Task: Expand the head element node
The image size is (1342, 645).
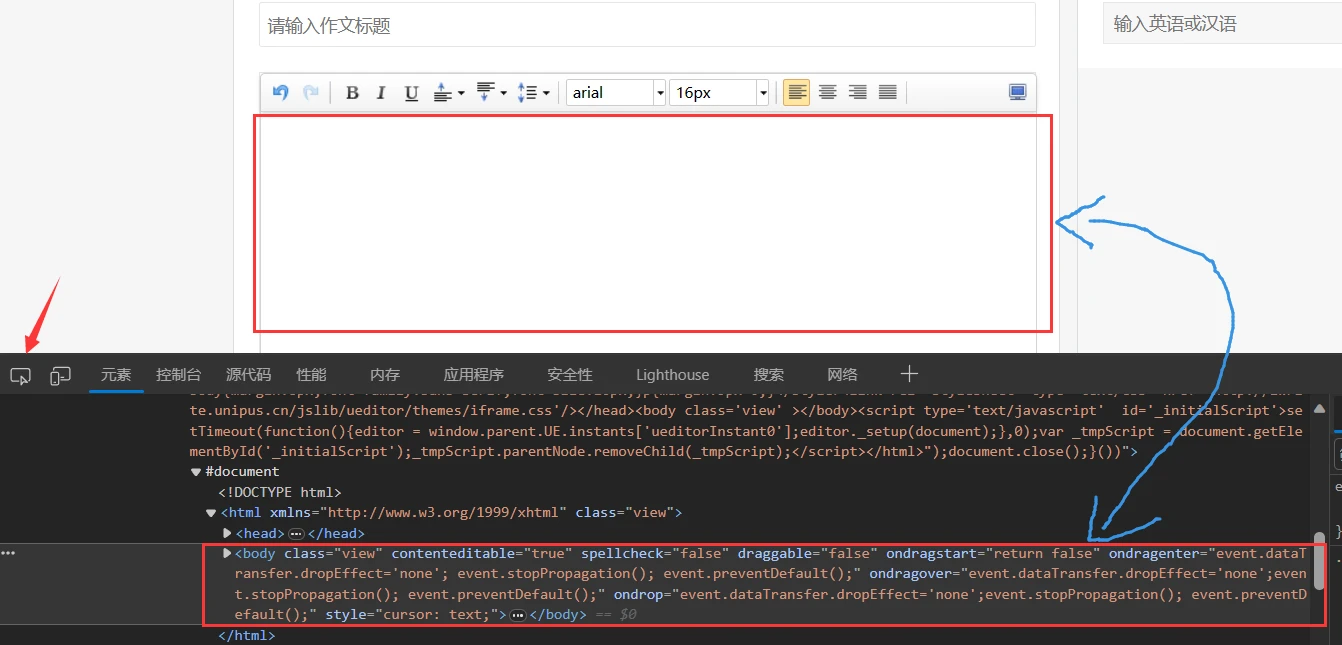Action: [227, 533]
